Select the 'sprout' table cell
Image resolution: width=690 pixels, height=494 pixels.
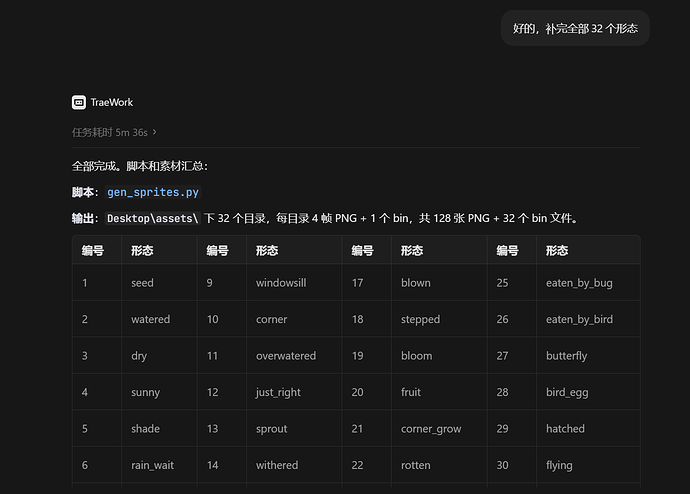coord(294,428)
